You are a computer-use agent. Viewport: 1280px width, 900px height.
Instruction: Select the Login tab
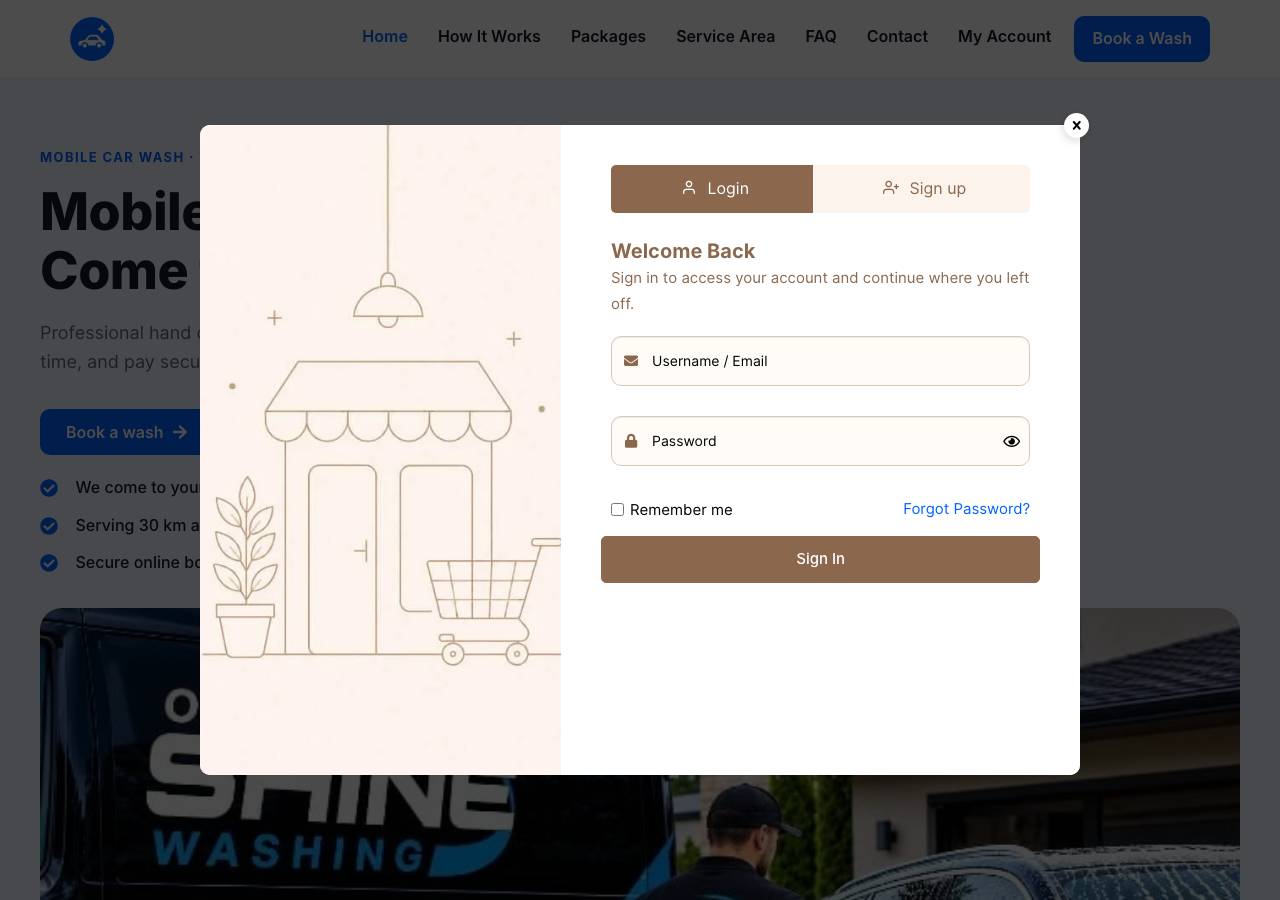[x=712, y=189]
